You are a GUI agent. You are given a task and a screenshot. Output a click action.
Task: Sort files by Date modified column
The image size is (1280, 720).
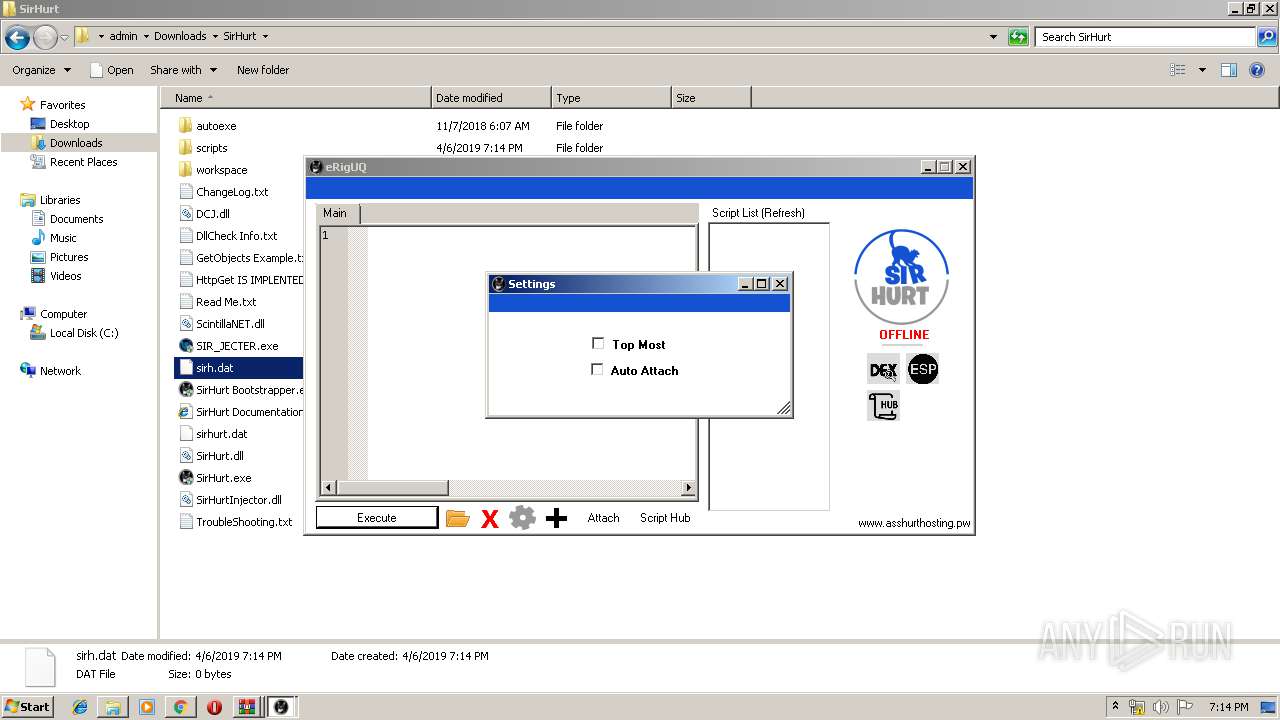point(491,98)
